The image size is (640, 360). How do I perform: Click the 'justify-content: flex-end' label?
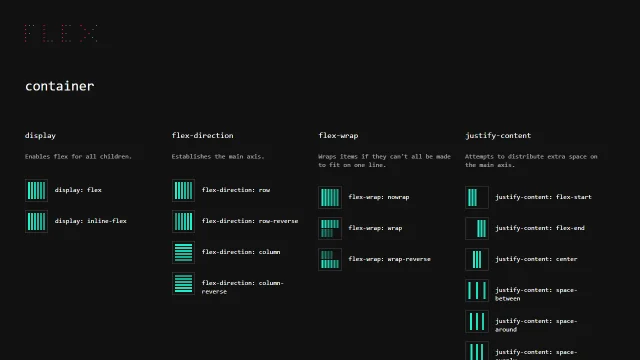(540, 228)
